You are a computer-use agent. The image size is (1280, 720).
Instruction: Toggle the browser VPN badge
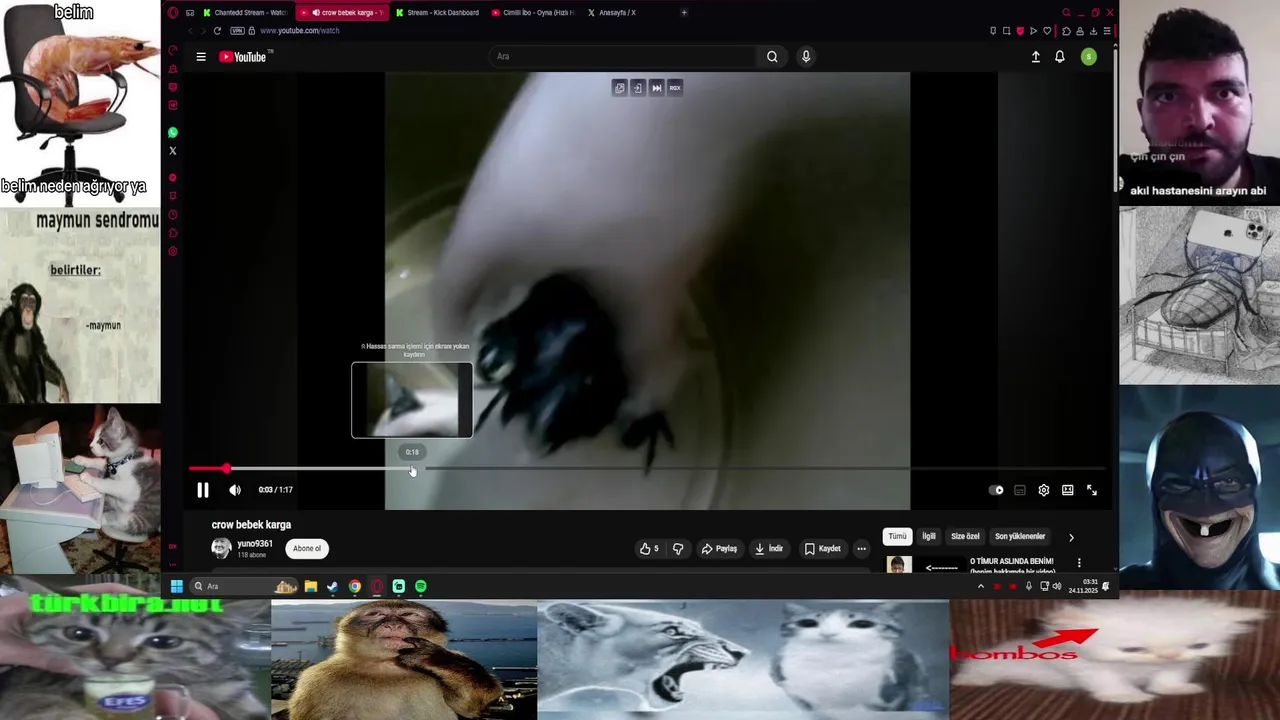point(237,31)
